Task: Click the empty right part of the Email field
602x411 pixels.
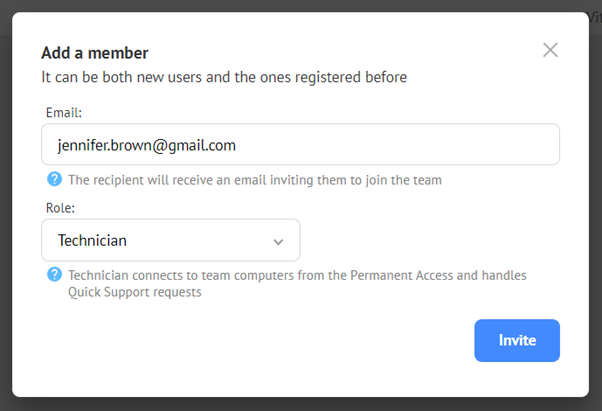Action: (397, 144)
